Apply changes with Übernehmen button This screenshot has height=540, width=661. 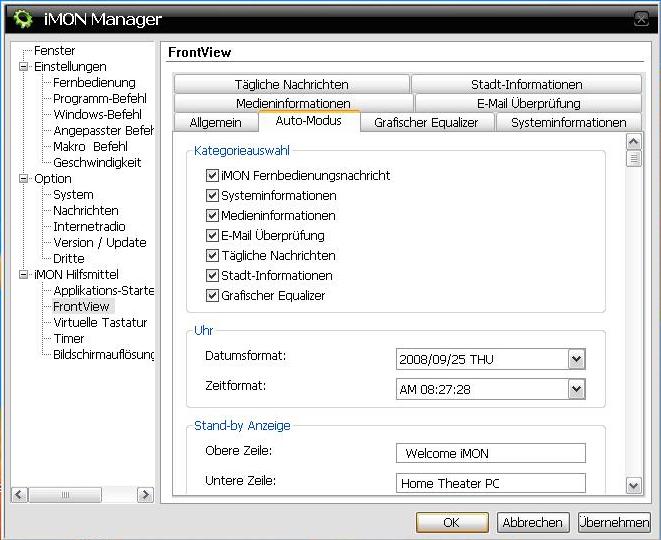614,522
